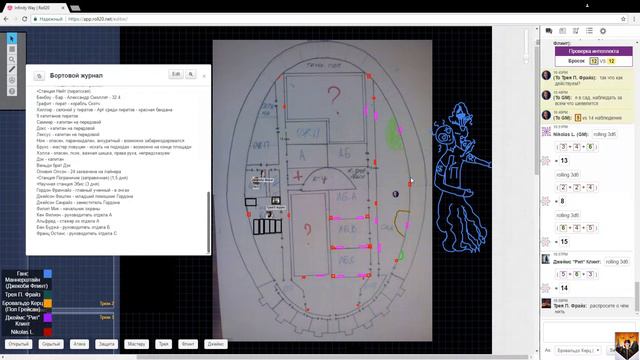The height and width of the screenshot is (360, 640).
Task: Switch to the Chat tab
Action: 549,31
